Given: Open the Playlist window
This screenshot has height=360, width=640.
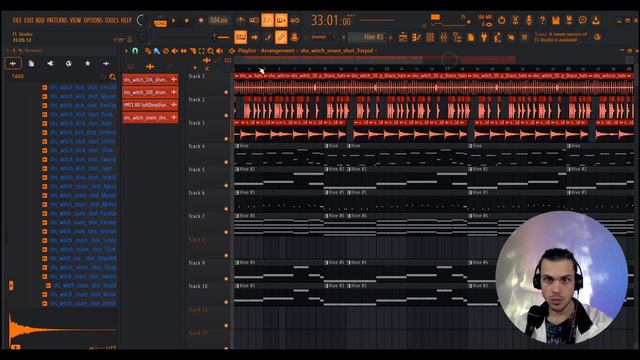Looking at the screenshot, I should pos(403,38).
